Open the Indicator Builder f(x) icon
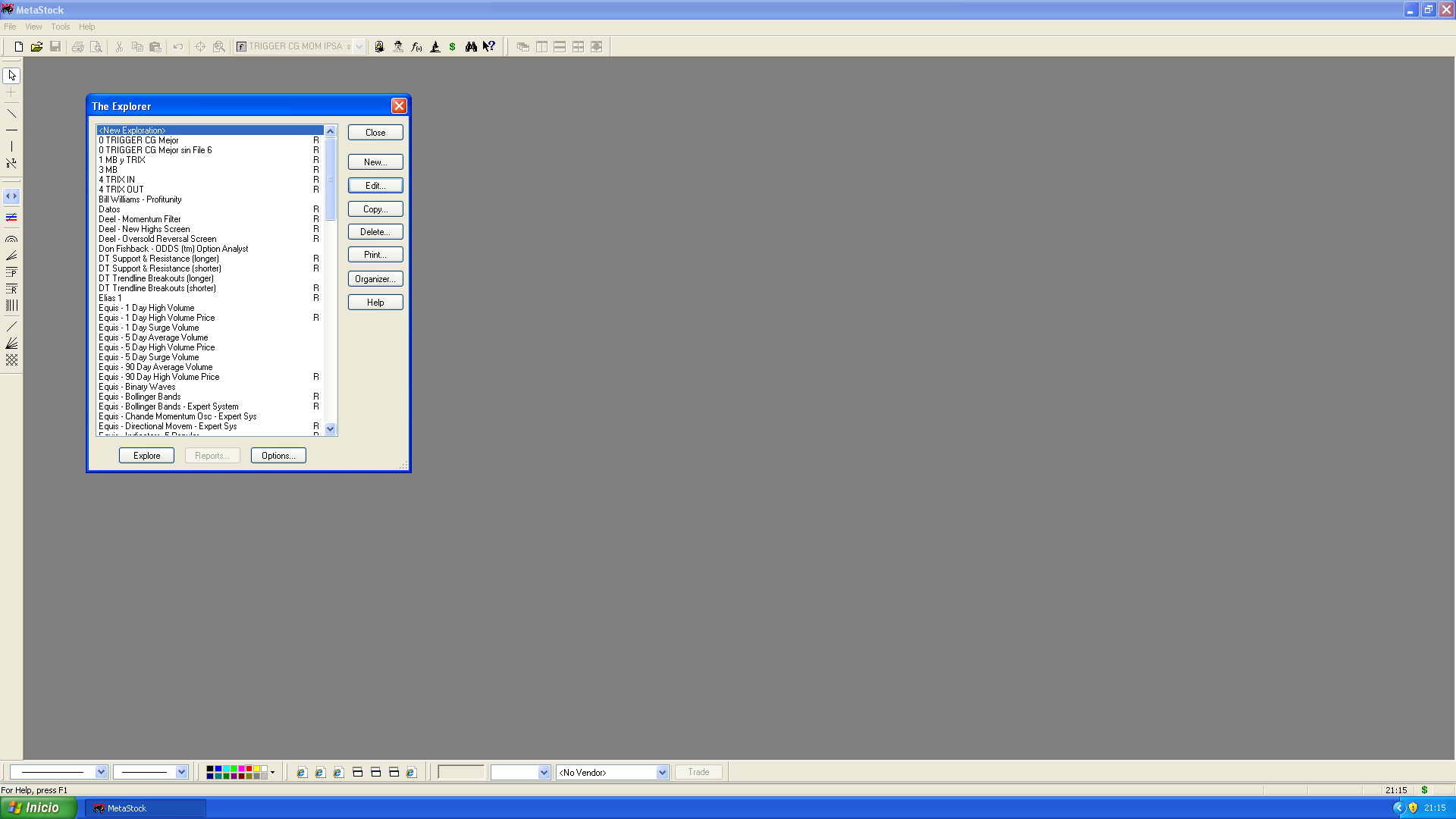 click(x=416, y=47)
